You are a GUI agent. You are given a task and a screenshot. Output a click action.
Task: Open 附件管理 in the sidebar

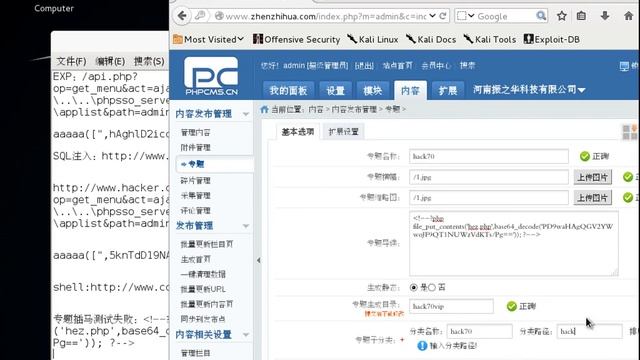196,147
